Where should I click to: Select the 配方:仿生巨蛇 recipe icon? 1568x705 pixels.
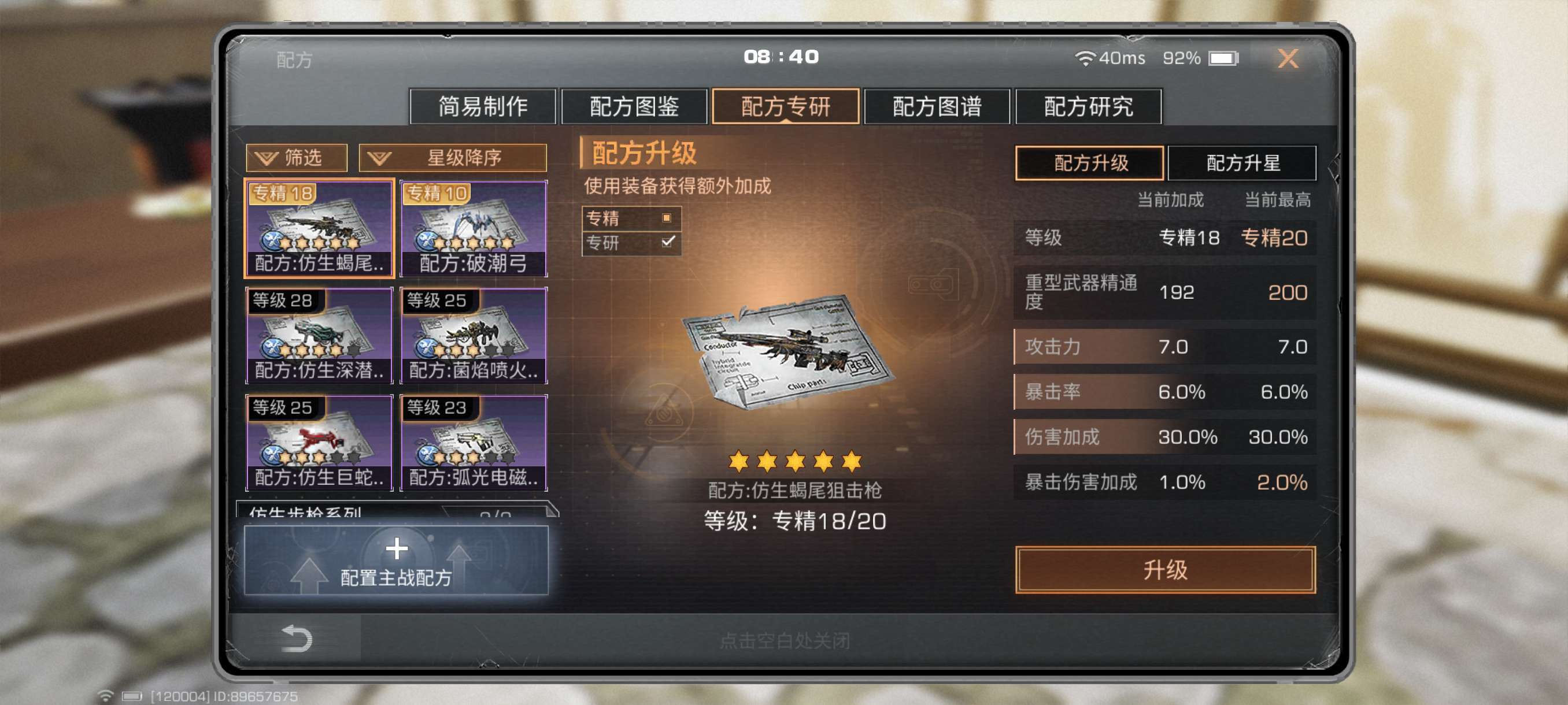coord(319,442)
